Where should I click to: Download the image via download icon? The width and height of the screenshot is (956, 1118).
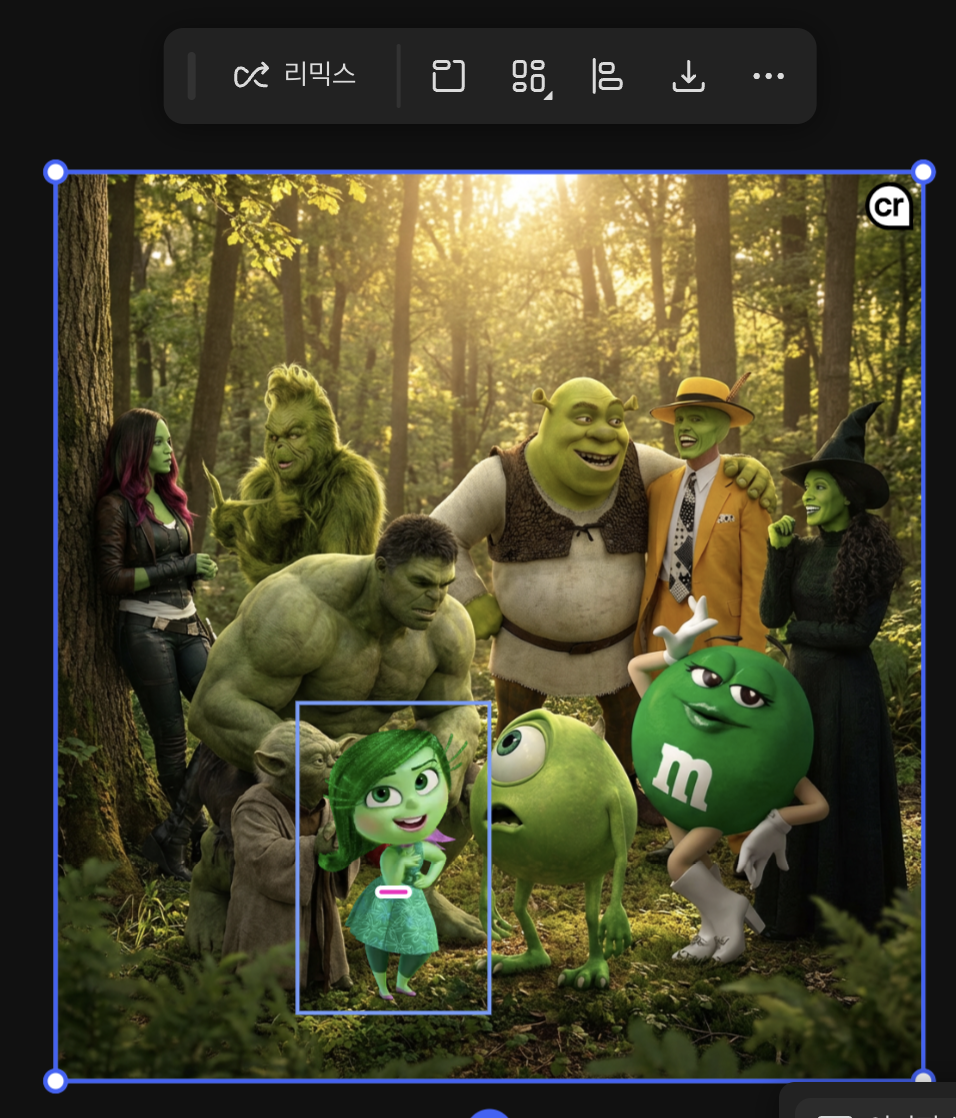pyautogui.click(x=689, y=76)
